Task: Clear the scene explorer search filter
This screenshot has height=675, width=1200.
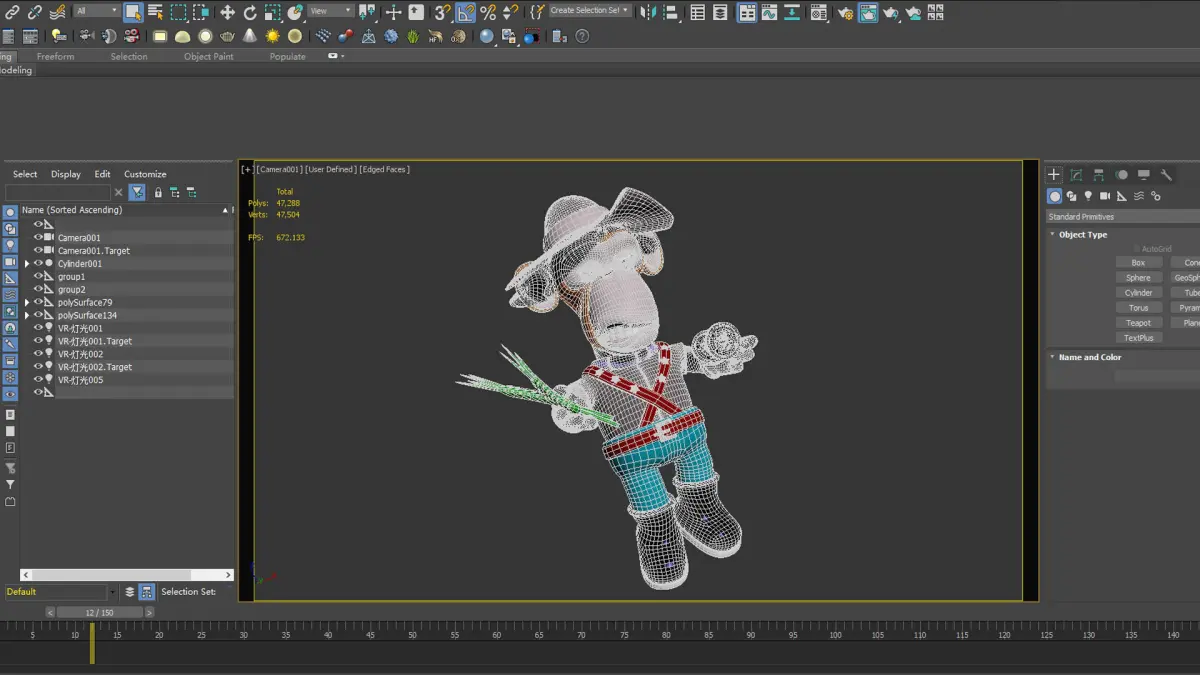Action: point(119,192)
